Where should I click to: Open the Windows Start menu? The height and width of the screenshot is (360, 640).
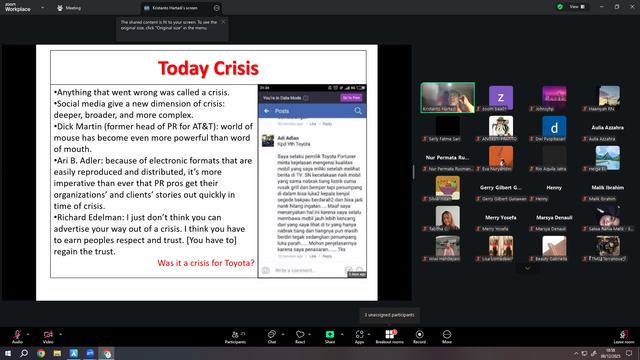[x=8, y=353]
